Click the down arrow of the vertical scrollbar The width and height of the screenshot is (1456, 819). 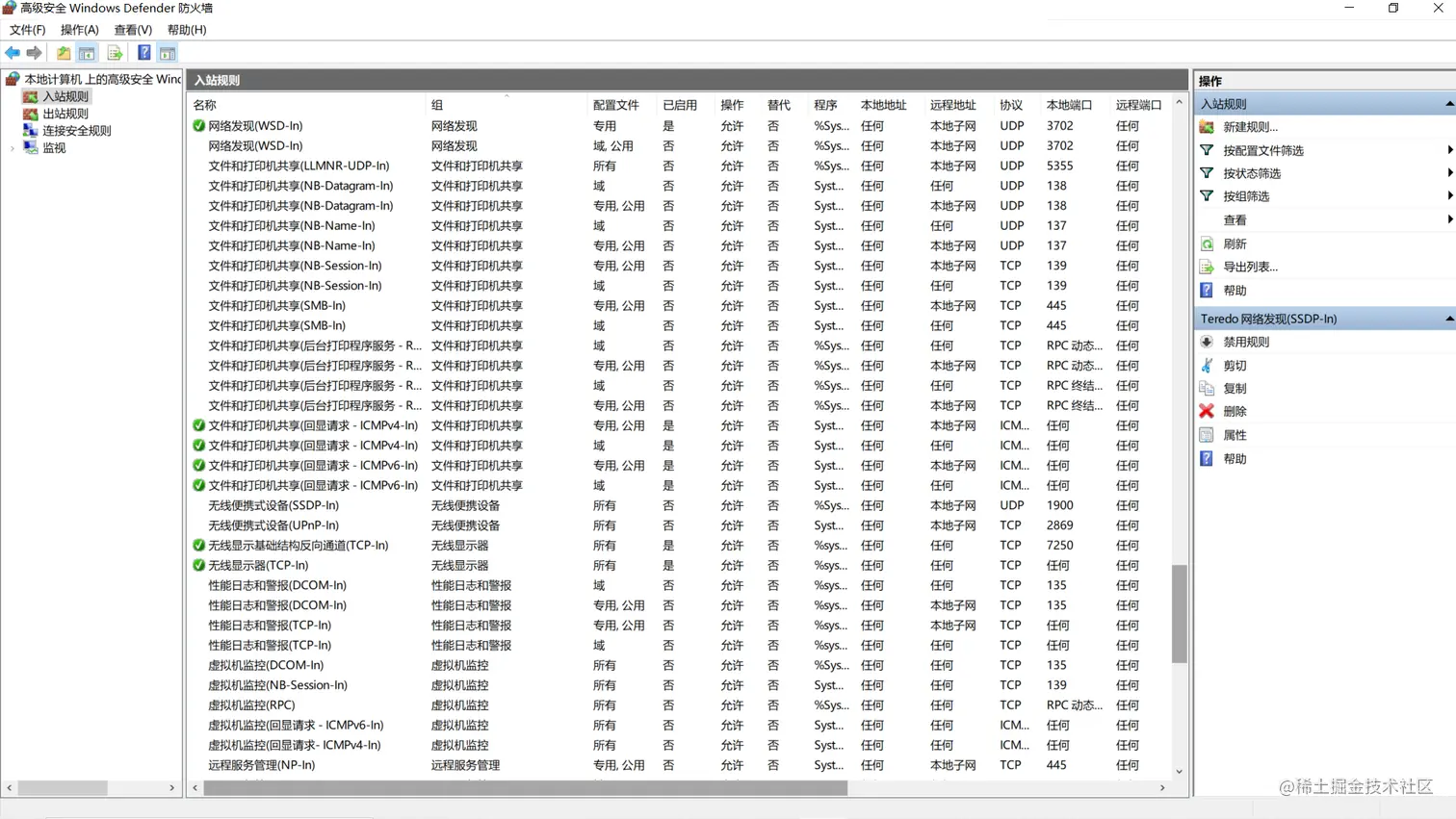[1179, 772]
